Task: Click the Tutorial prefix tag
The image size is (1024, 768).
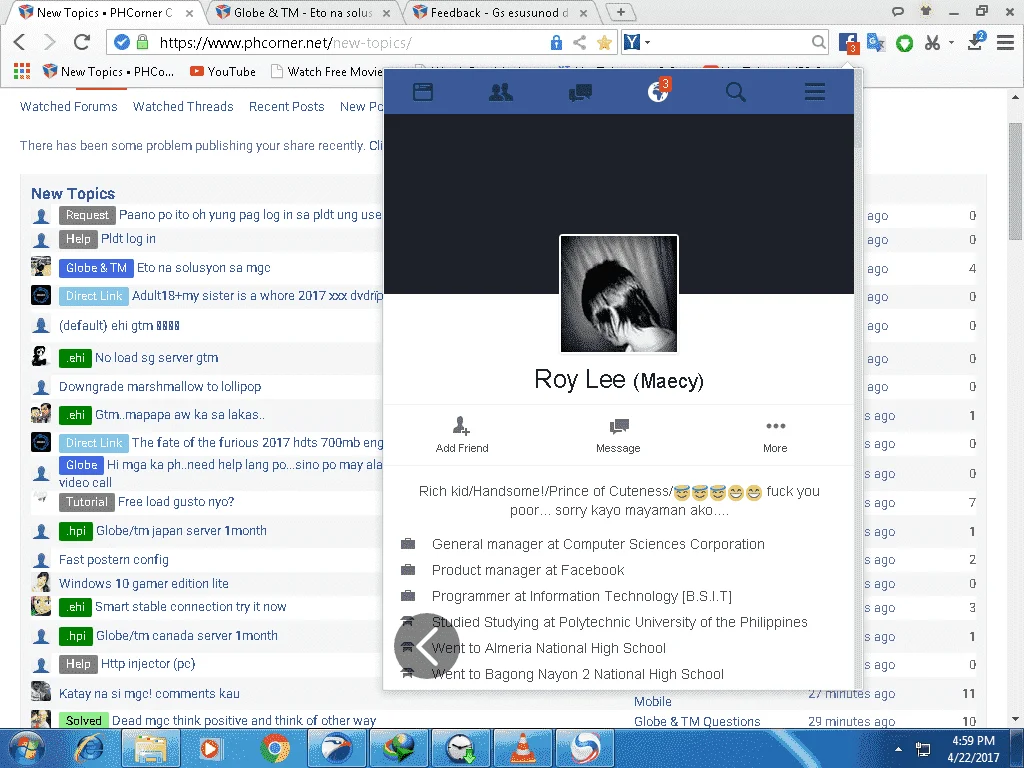Action: tap(87, 502)
